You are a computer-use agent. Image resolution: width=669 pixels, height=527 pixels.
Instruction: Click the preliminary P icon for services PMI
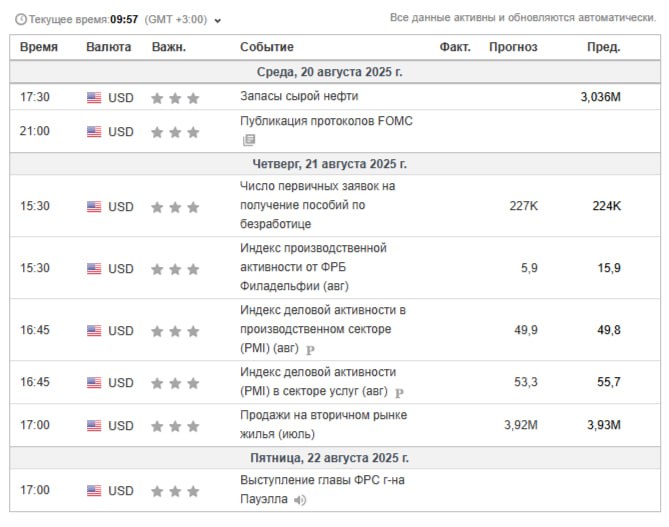coord(399,393)
